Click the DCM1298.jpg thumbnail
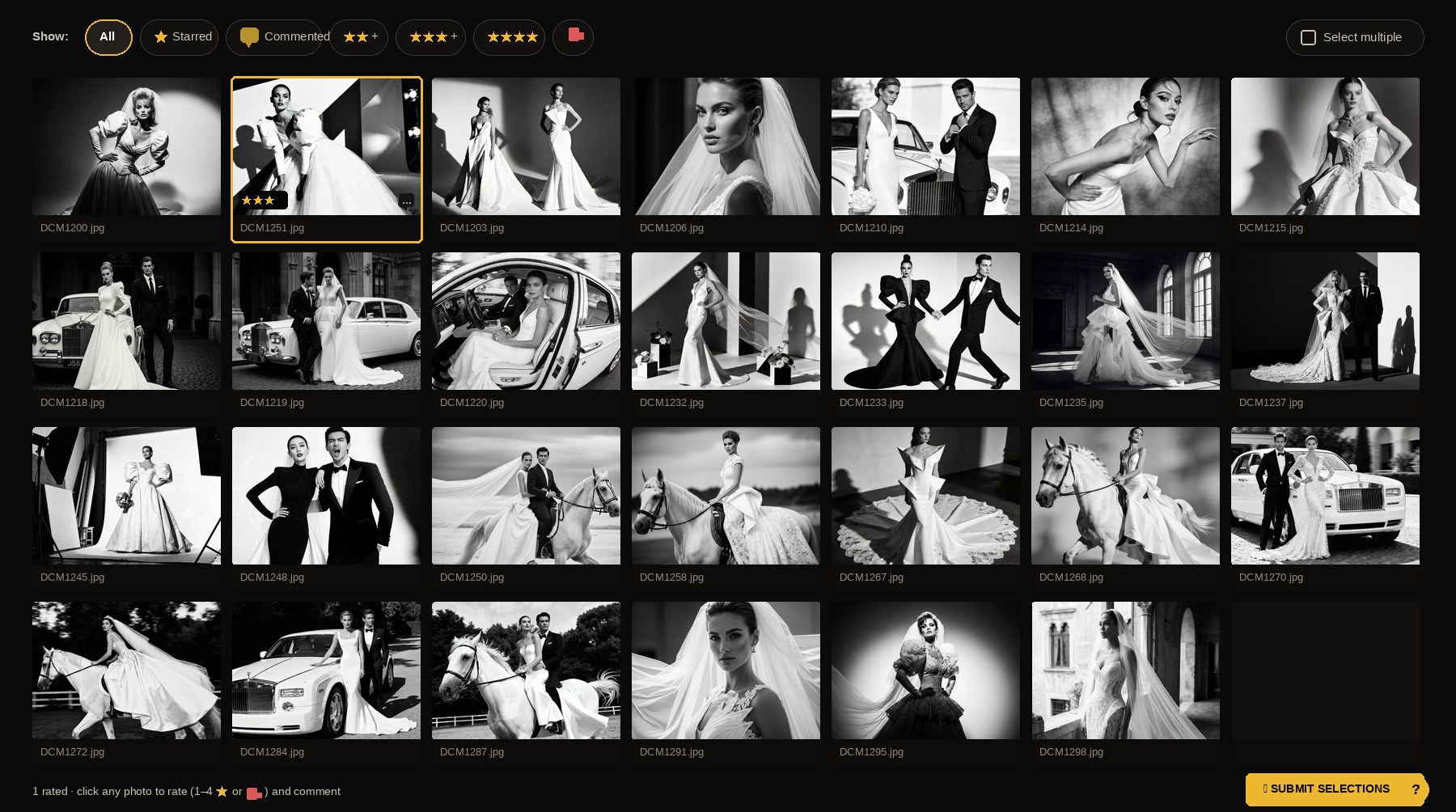Screen dimensions: 1456x812 coord(1125,670)
